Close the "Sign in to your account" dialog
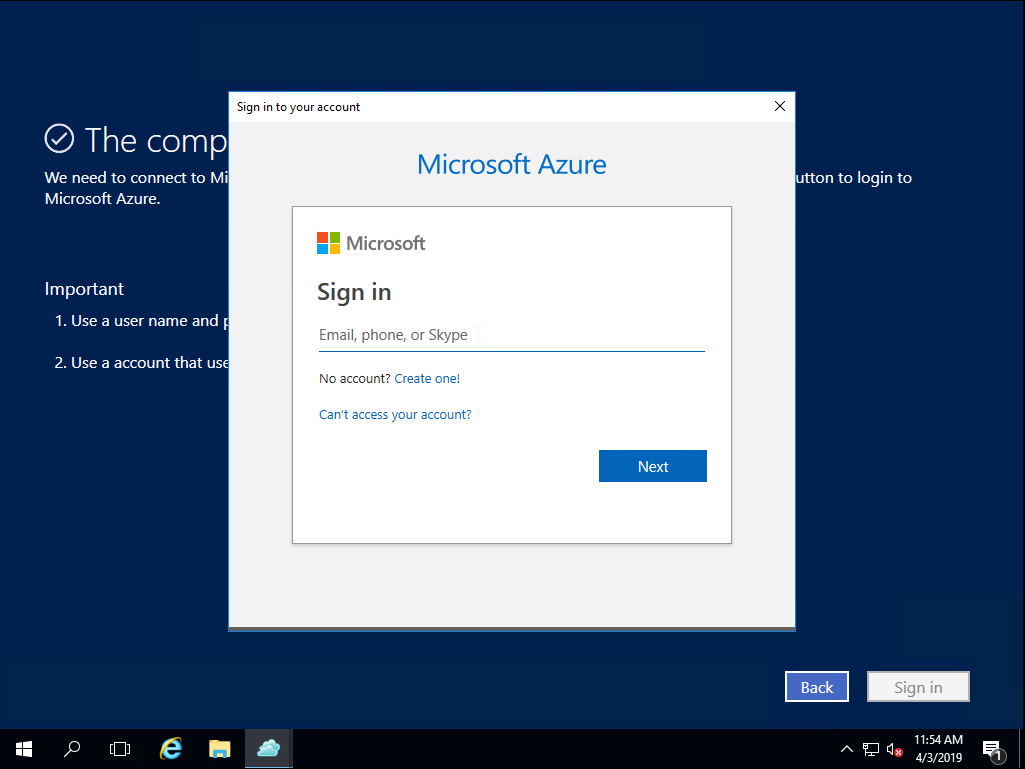Viewport: 1025px width, 769px height. point(780,106)
